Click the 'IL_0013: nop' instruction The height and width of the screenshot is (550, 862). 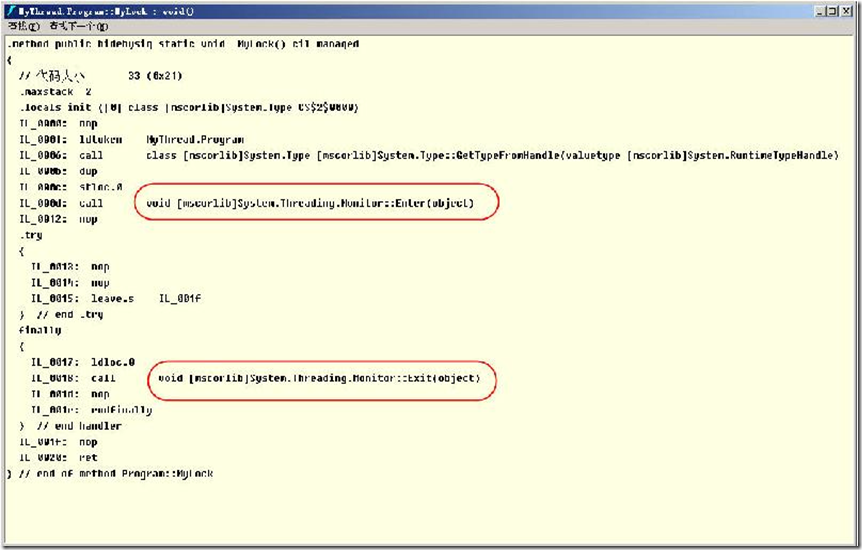70,267
